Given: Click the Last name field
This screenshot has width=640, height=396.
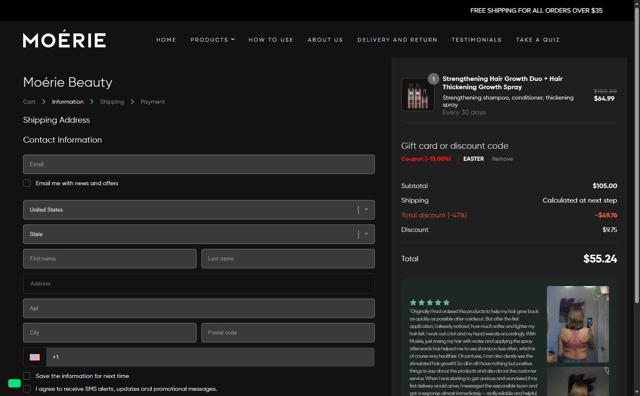Looking at the screenshot, I should (288, 259).
